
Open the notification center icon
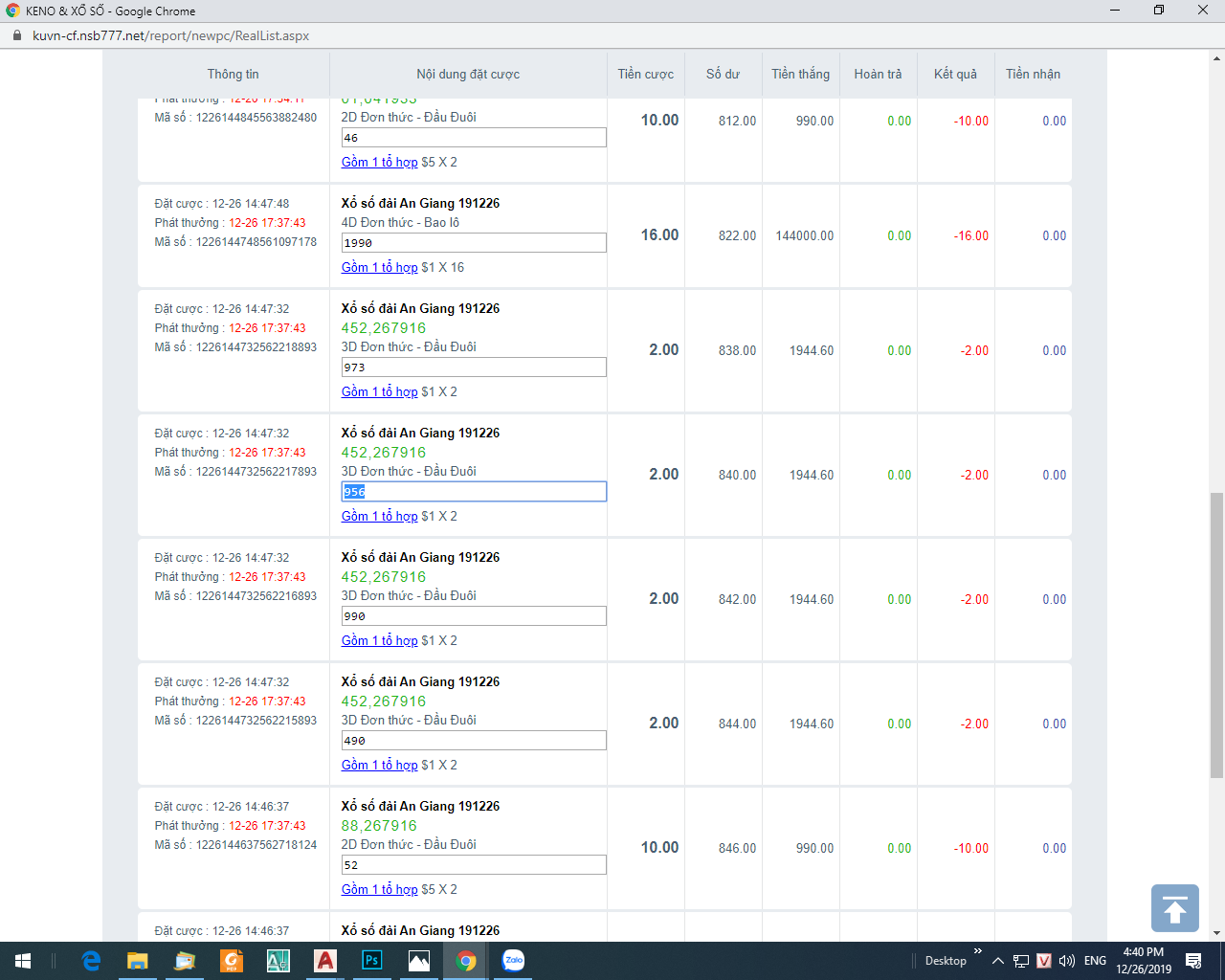pyautogui.click(x=1193, y=961)
